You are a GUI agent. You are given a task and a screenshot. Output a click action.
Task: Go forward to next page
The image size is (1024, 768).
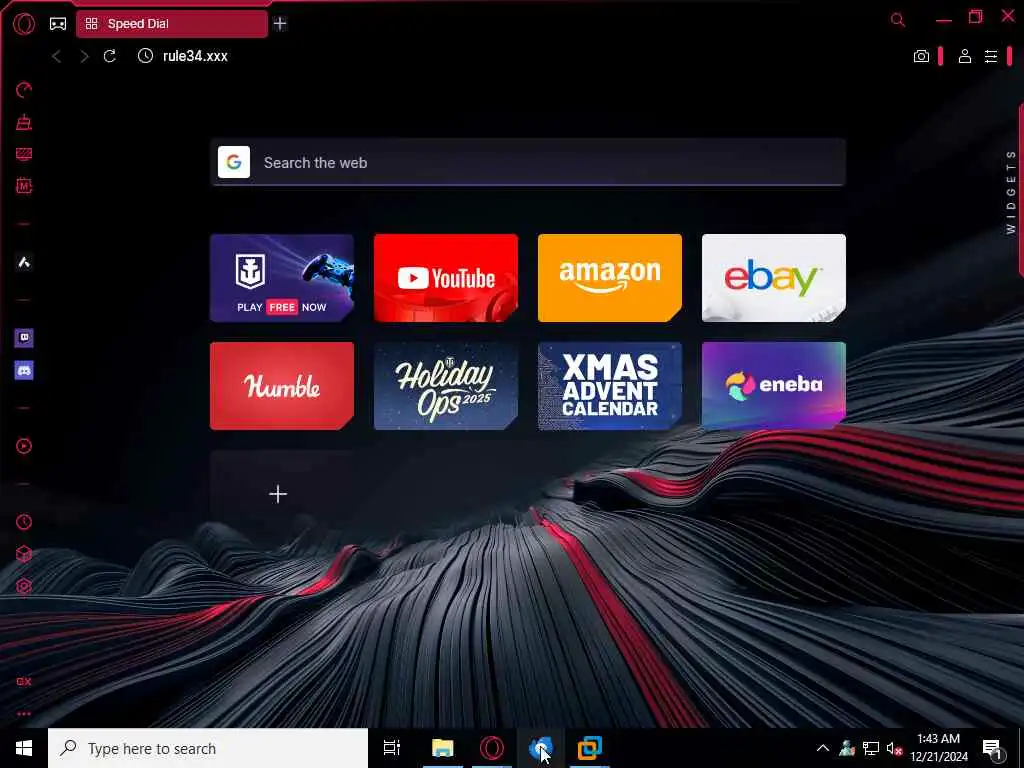point(84,57)
